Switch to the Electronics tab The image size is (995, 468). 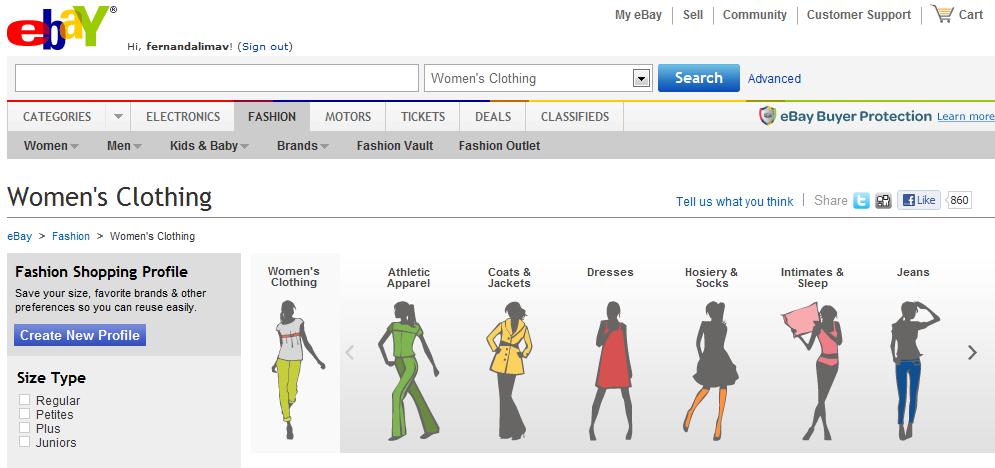(183, 117)
